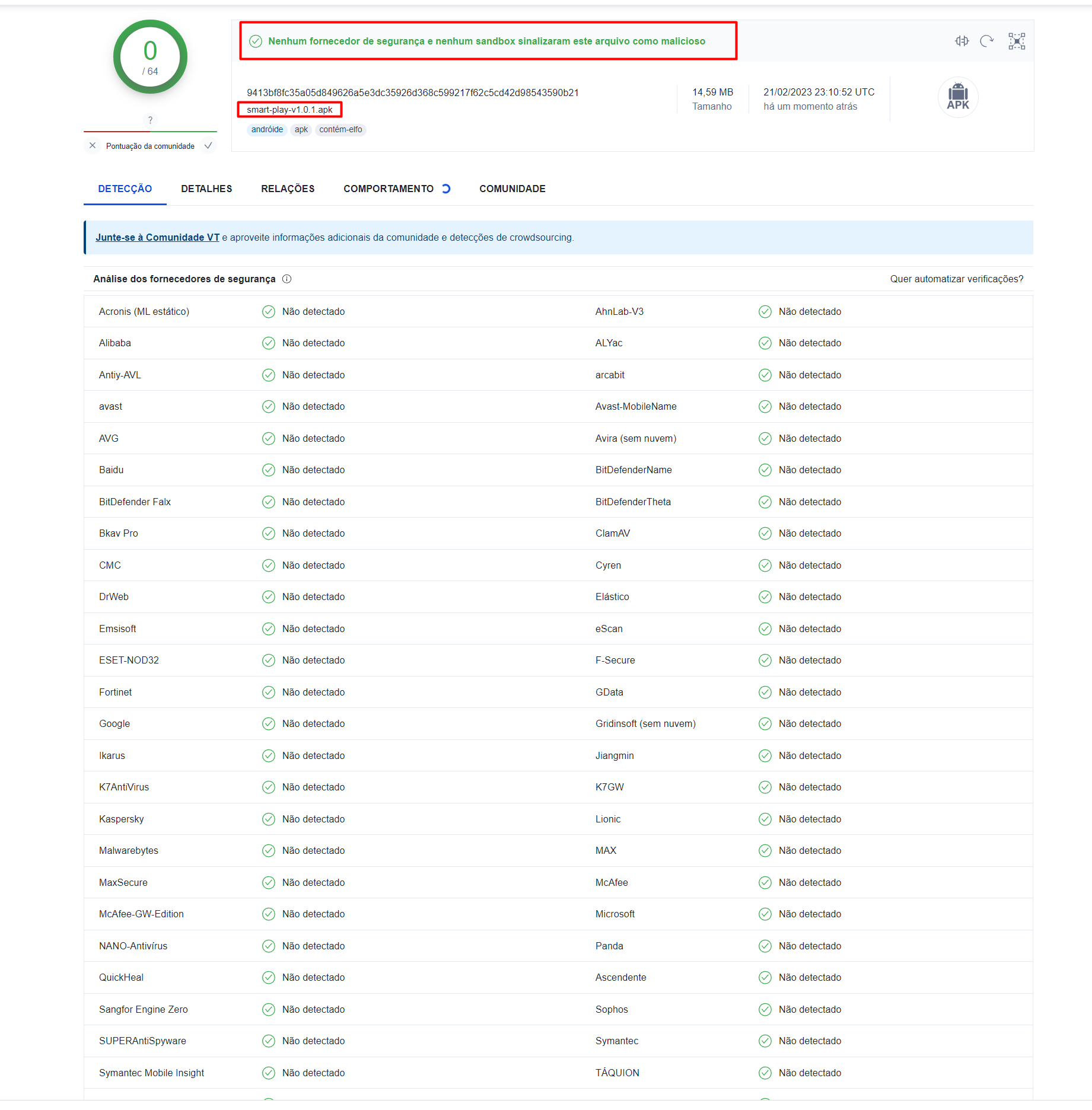This screenshot has height=1110, width=1092.
Task: Click the Acronis result check icon
Action: [269, 311]
